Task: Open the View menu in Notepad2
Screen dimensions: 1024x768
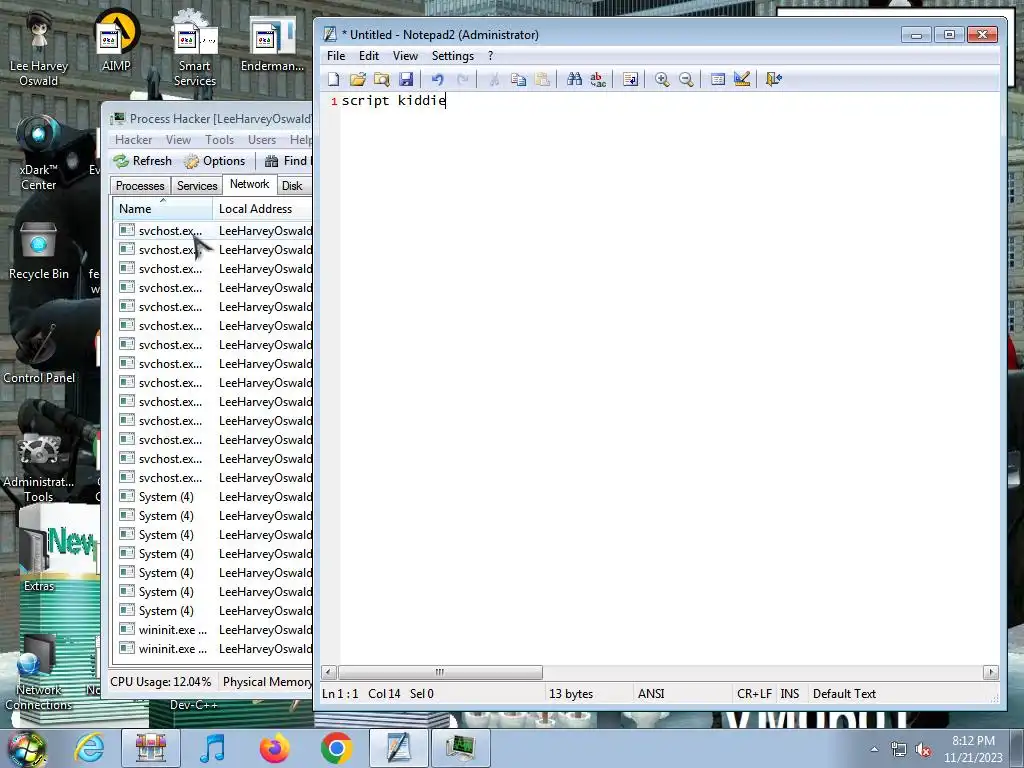Action: 405,56
